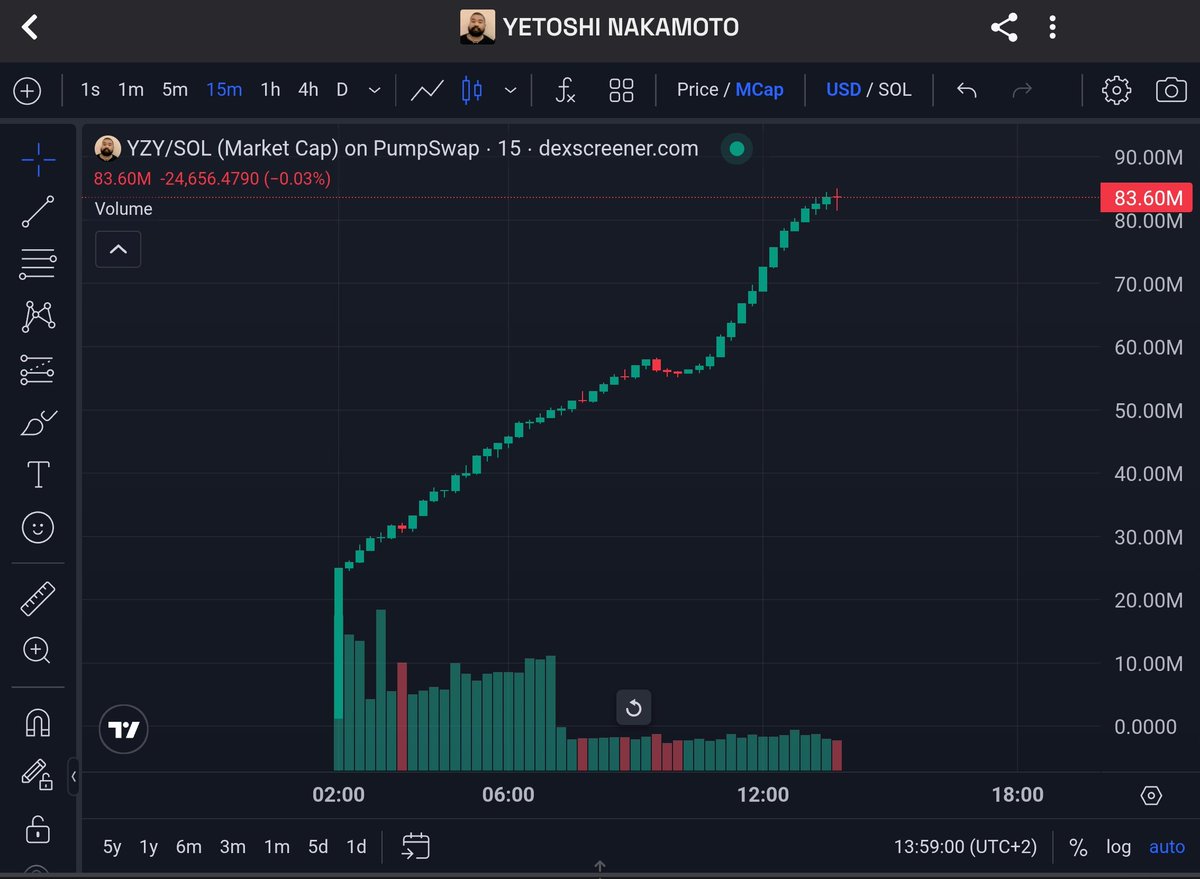Expand the timeframe dropdown arrow
1200x879 pixels.
(374, 90)
